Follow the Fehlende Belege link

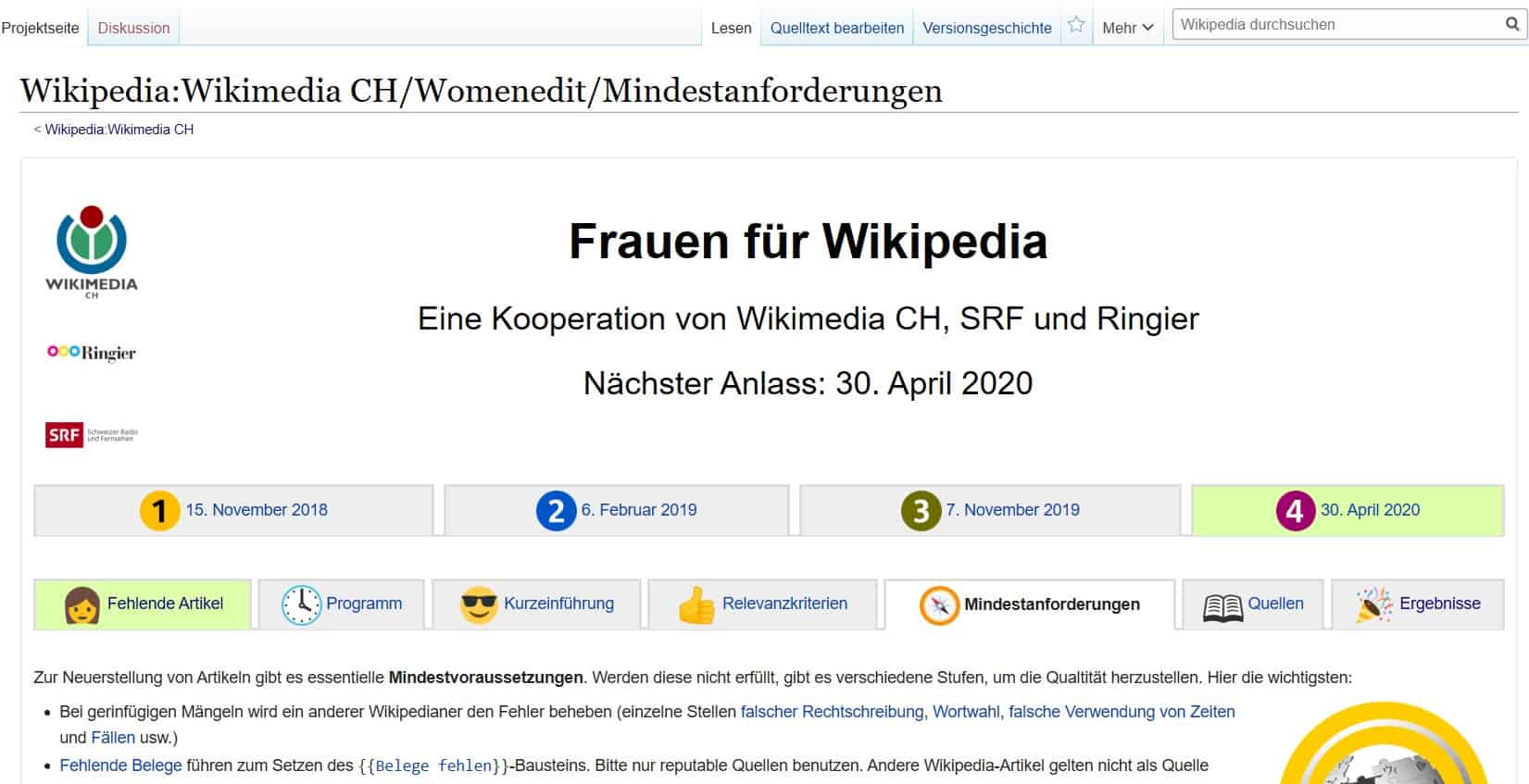(x=120, y=765)
